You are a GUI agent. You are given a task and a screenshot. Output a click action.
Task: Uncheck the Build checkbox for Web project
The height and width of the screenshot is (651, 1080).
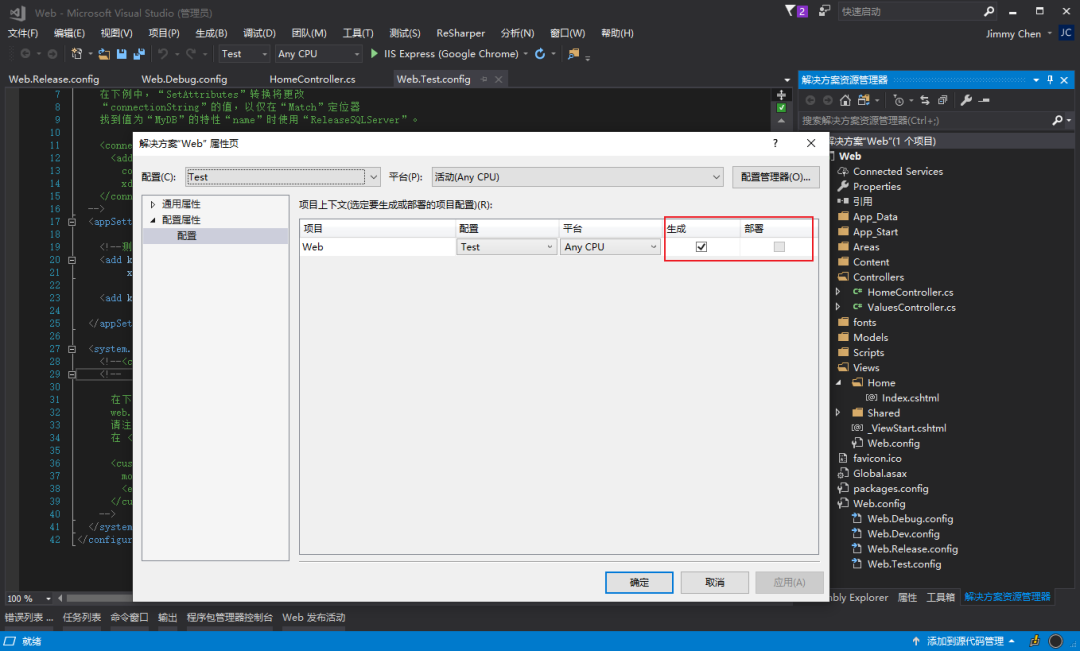click(x=701, y=247)
